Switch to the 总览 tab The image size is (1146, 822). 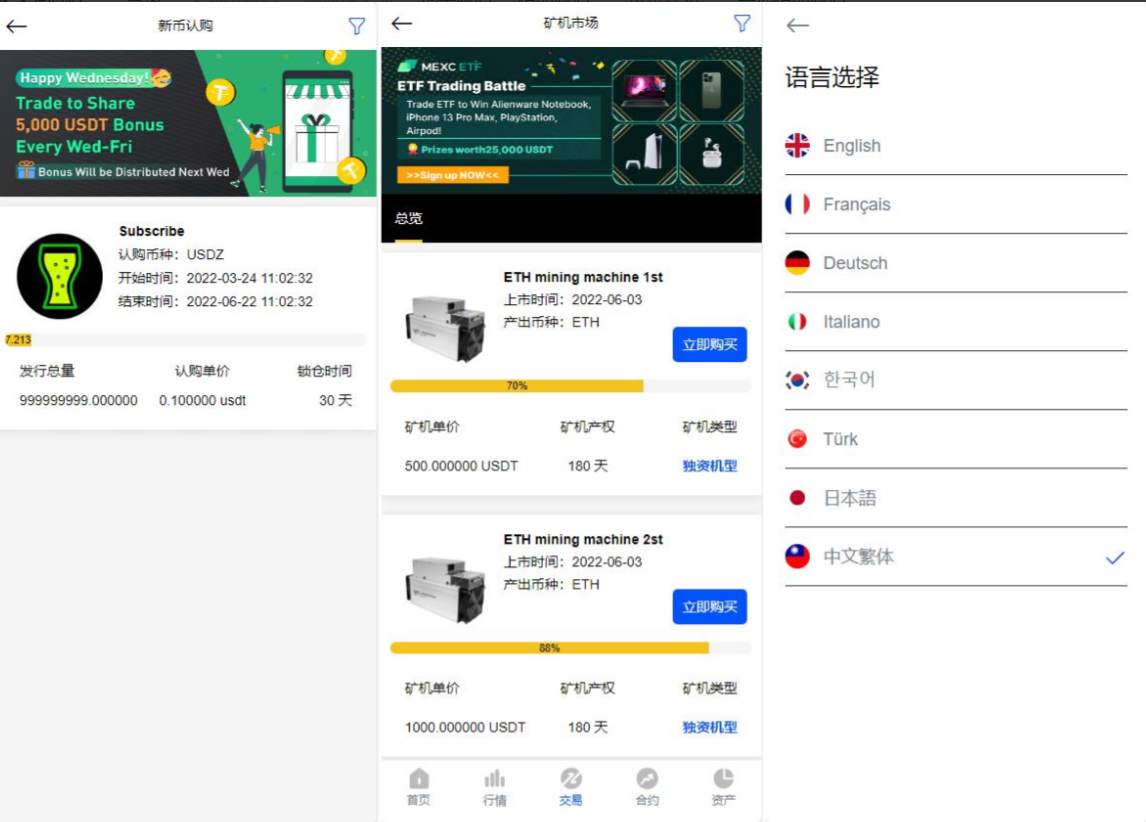click(x=408, y=218)
